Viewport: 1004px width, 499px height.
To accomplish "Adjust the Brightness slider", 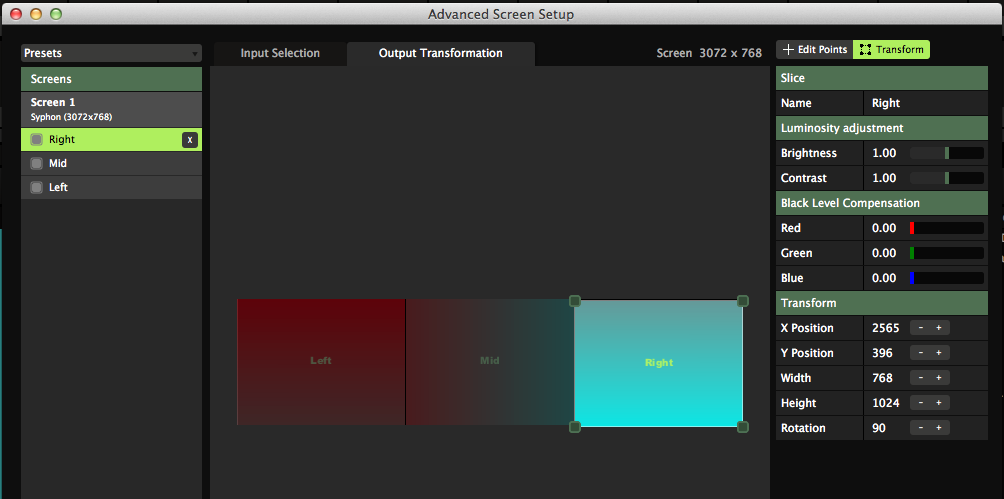I will [946, 153].
